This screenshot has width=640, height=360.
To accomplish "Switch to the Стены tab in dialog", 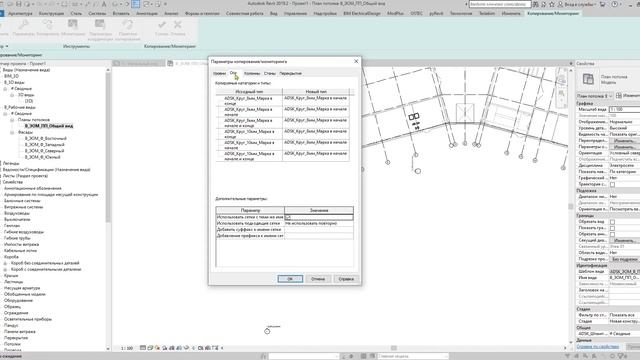I will [269, 73].
